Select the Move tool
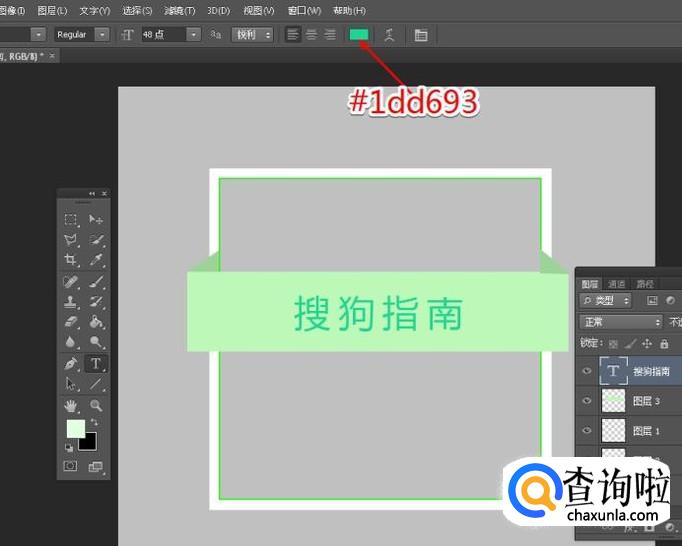Image resolution: width=682 pixels, height=546 pixels. coord(96,219)
